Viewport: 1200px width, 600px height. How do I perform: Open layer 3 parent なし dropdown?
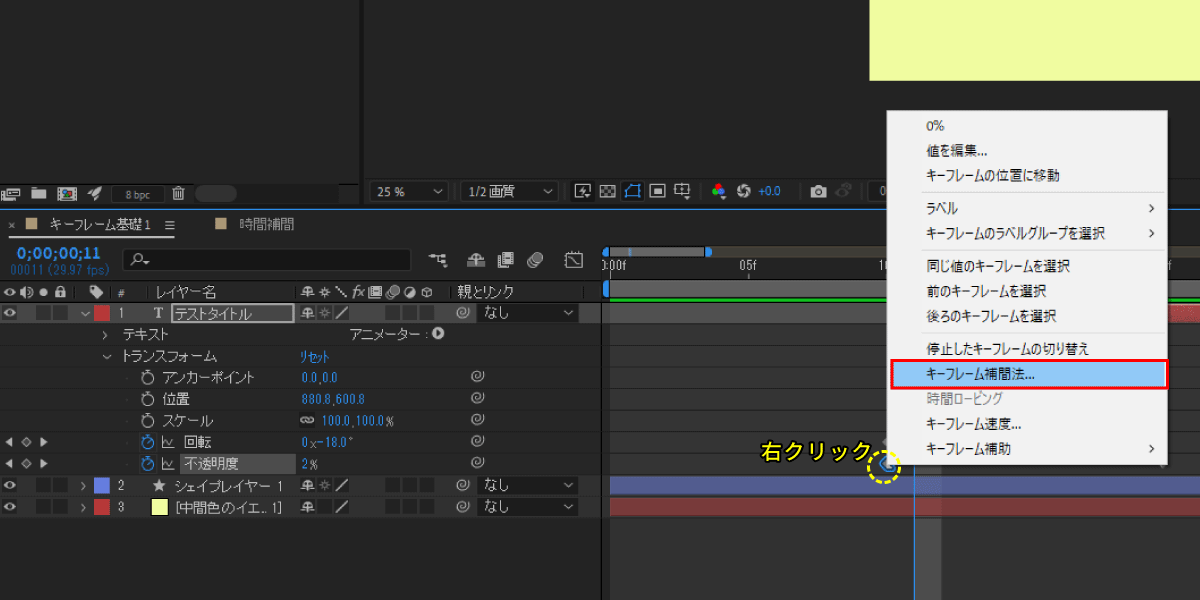[x=528, y=507]
